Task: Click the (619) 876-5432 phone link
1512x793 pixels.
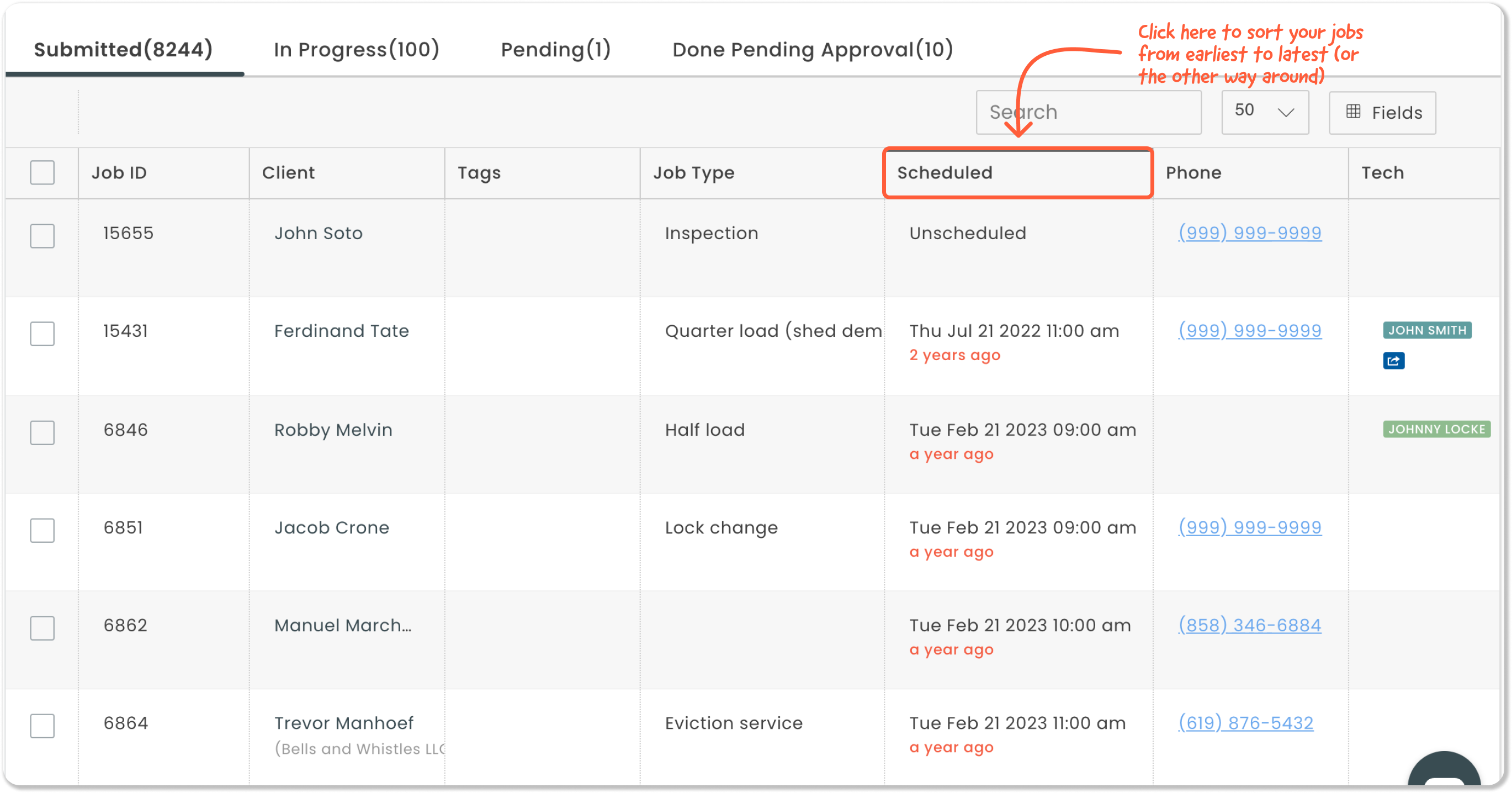Action: click(x=1245, y=722)
